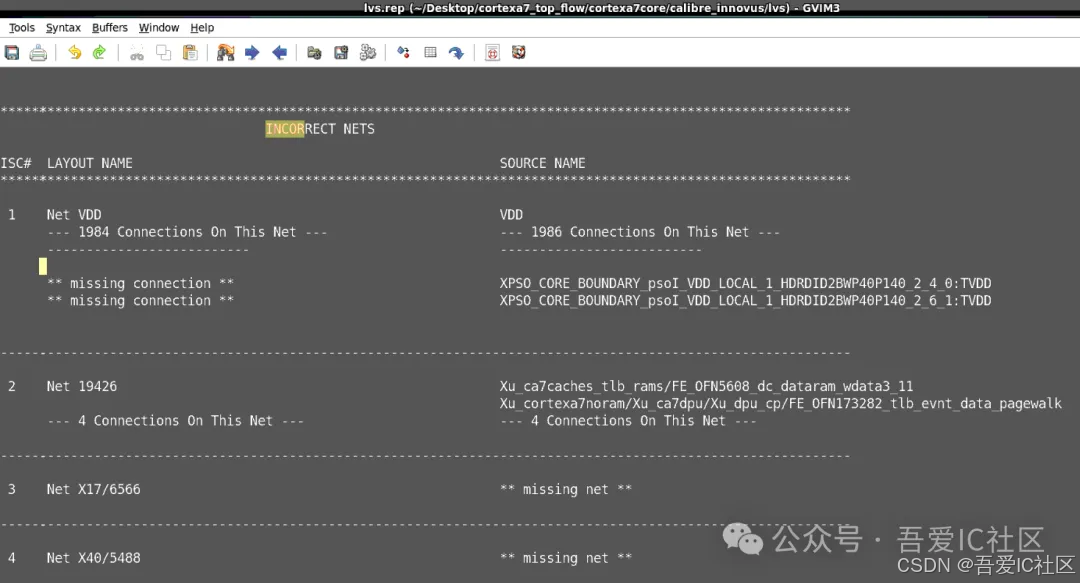This screenshot has width=1080, height=583.
Task: Redo the last undone change
Action: coord(101,52)
